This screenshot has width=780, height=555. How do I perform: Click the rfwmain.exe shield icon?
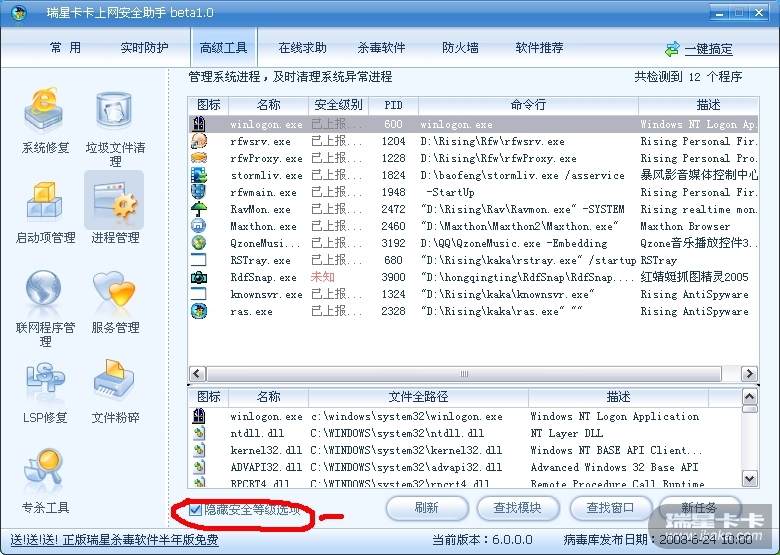pos(199,192)
